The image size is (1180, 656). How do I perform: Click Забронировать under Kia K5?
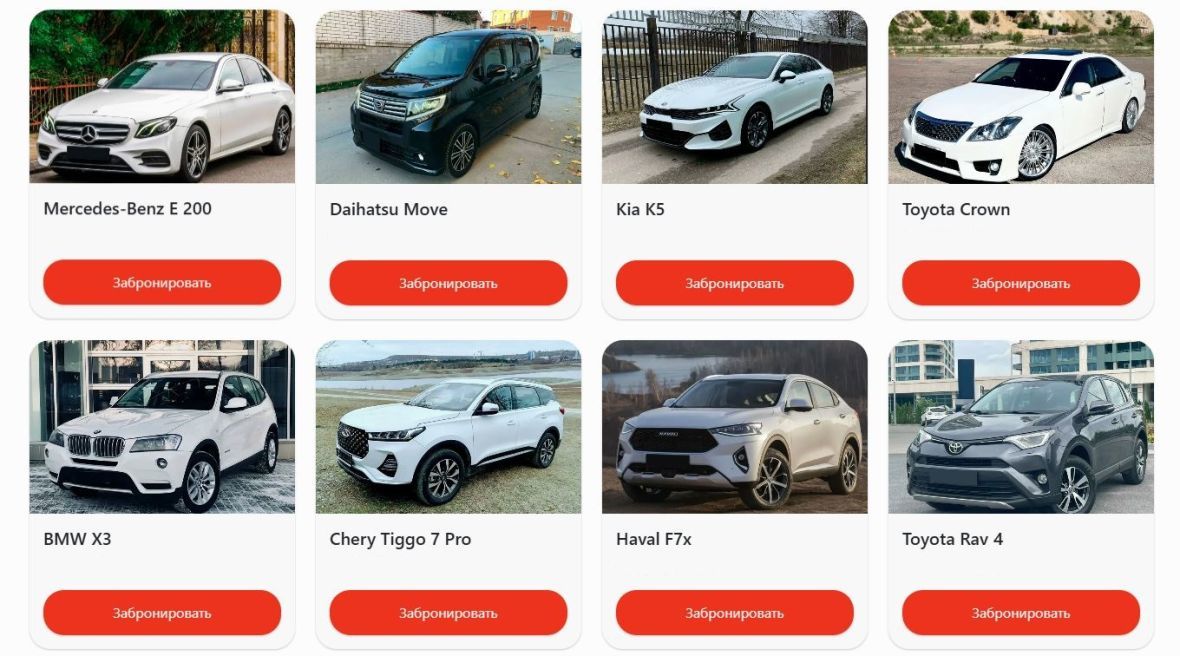point(734,283)
